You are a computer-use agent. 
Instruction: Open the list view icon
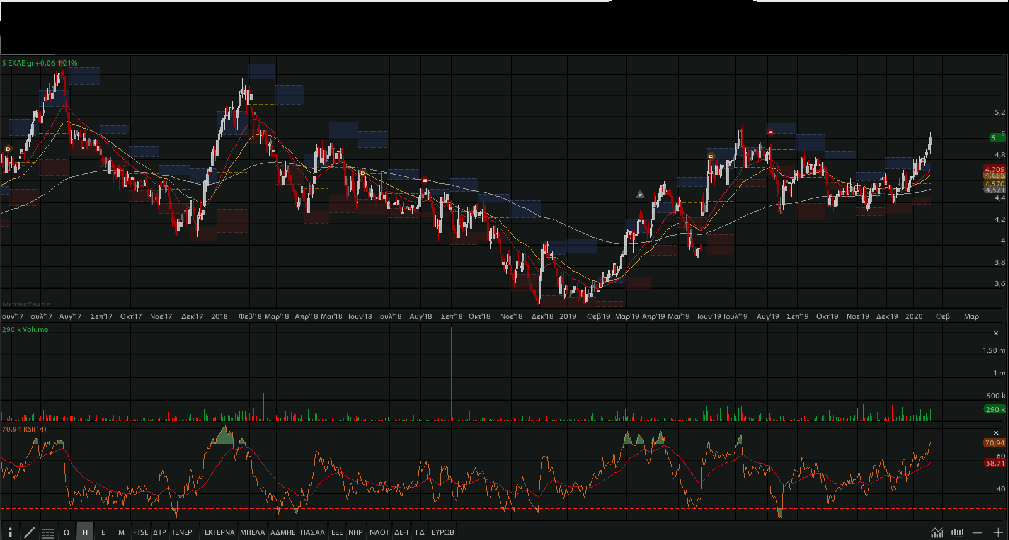pos(47,532)
